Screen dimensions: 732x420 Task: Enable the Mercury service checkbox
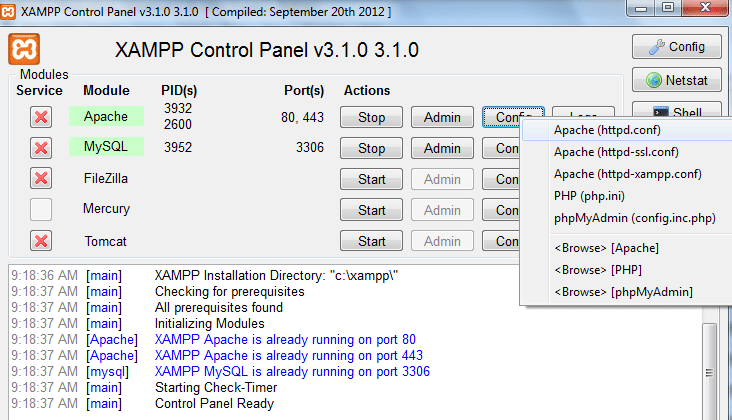tap(41, 210)
